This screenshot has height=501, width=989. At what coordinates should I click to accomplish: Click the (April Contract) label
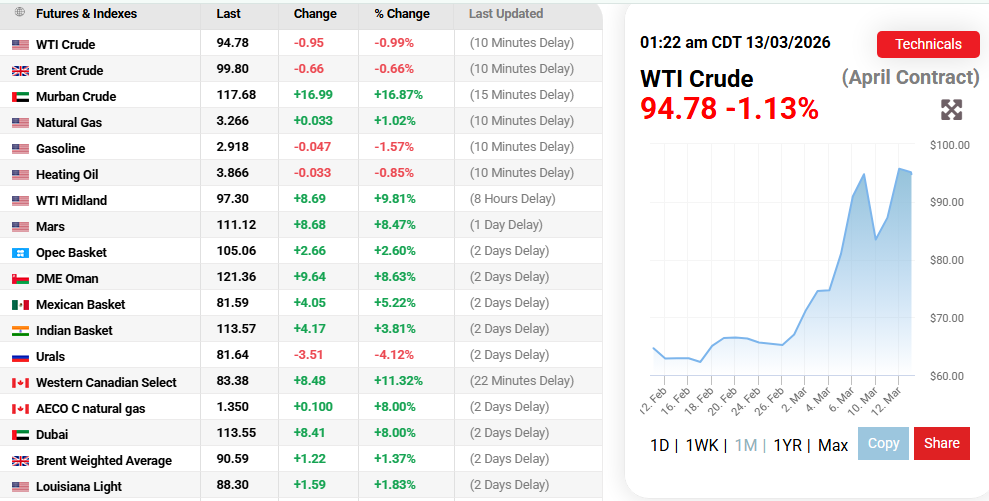click(x=910, y=77)
